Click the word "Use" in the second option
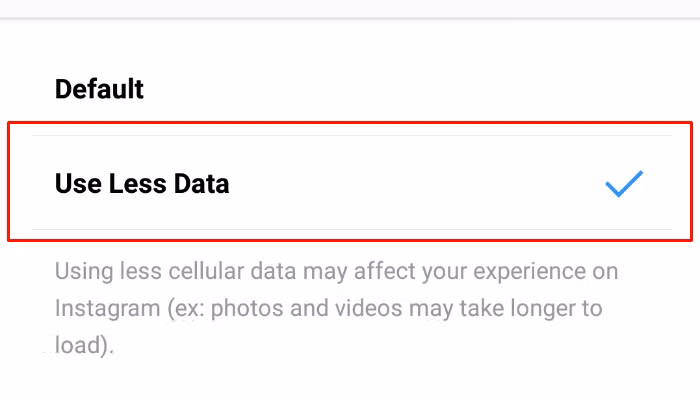This screenshot has height=400, width=700. tap(76, 184)
